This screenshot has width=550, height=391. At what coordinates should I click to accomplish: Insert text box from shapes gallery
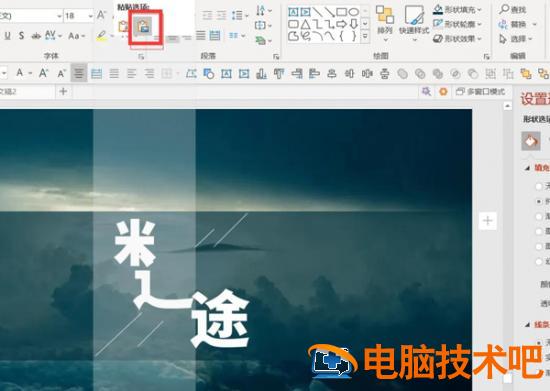click(293, 12)
